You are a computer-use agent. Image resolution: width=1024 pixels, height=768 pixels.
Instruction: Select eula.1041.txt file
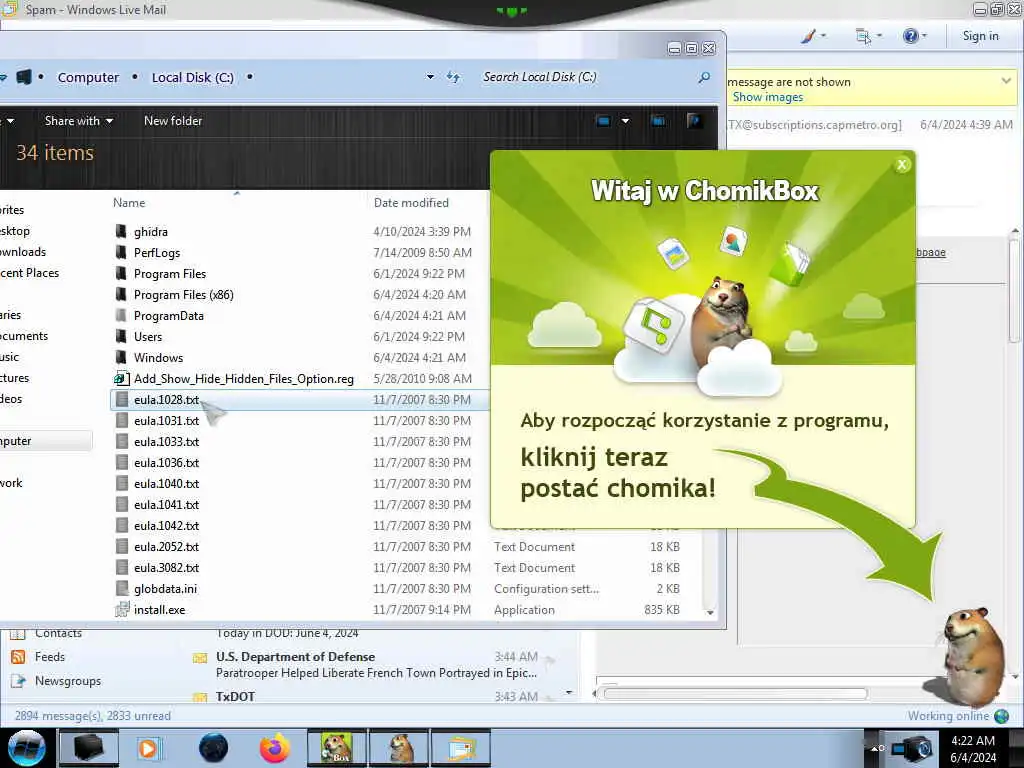166,504
